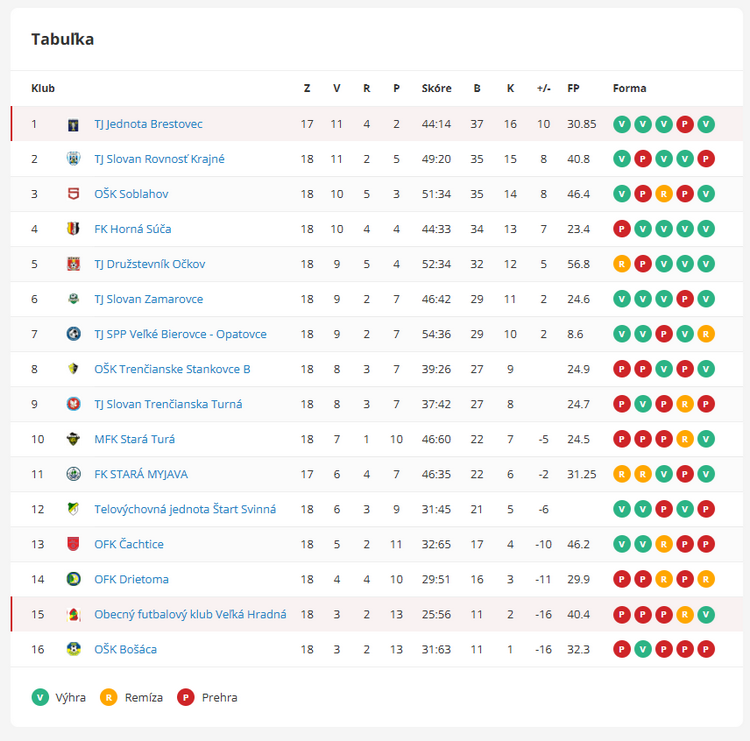The image size is (750, 741).
Task: Open Telovýchovná jednota Štart Svinná link
Action: [x=185, y=509]
